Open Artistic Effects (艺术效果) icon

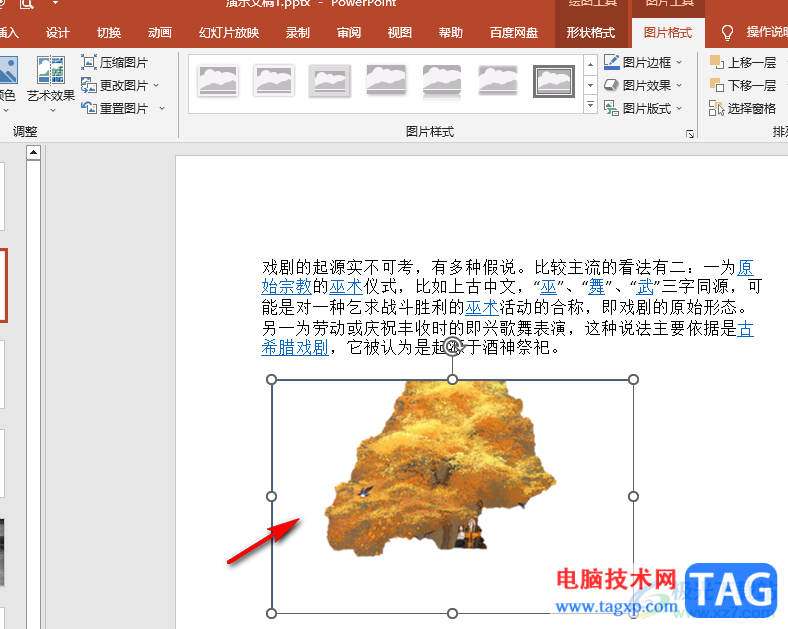click(51, 70)
